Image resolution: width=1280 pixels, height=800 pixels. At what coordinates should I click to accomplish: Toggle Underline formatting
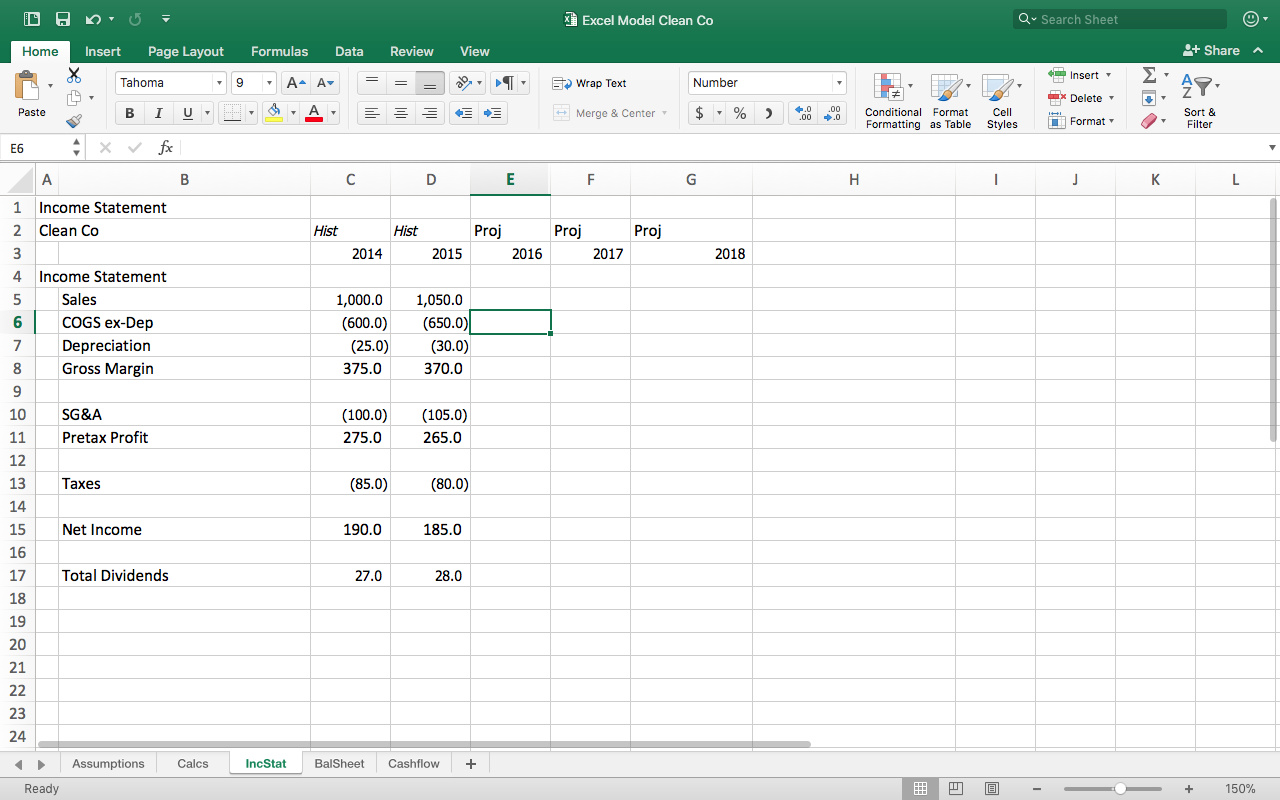click(187, 113)
